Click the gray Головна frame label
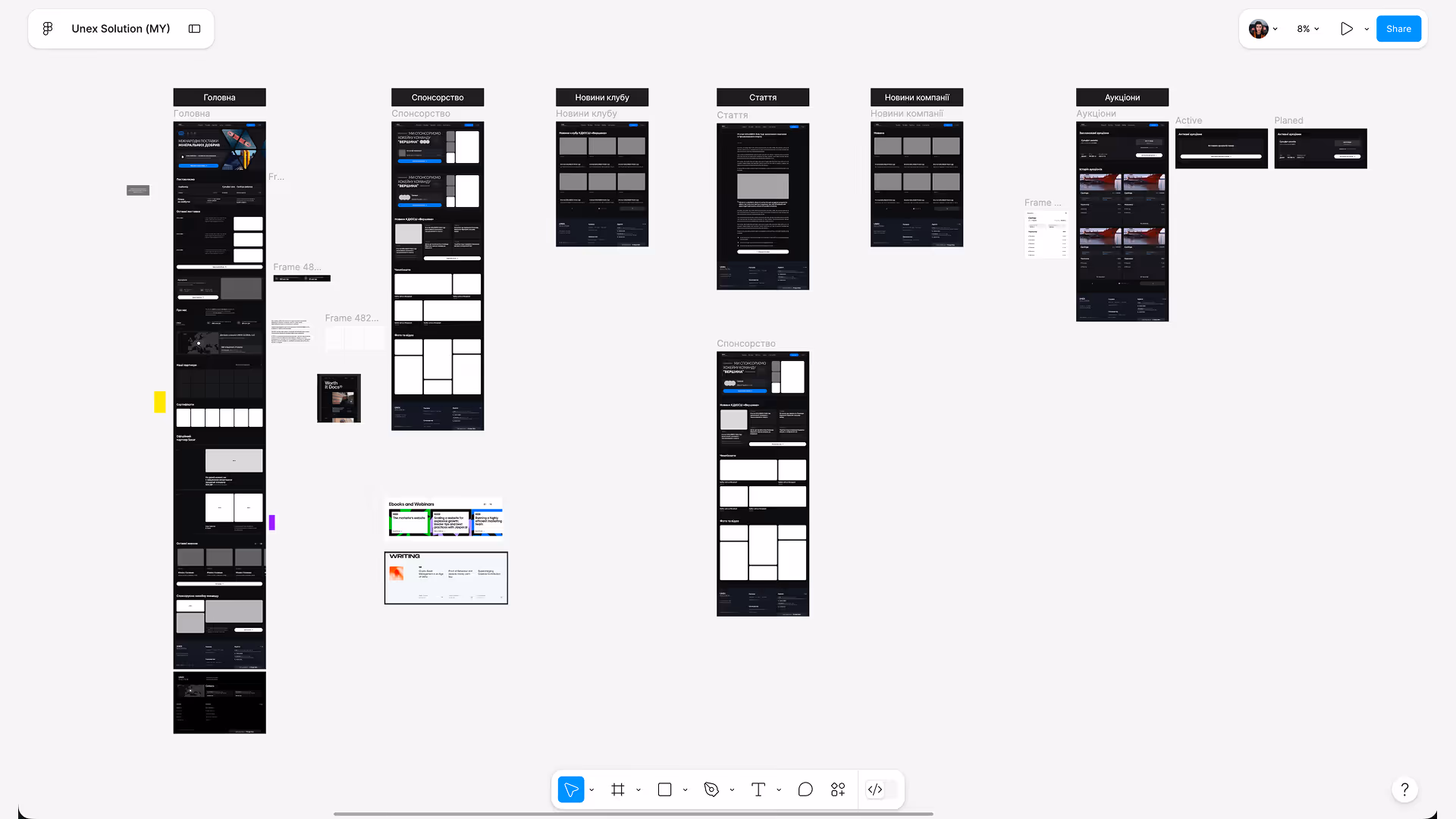 click(x=192, y=114)
